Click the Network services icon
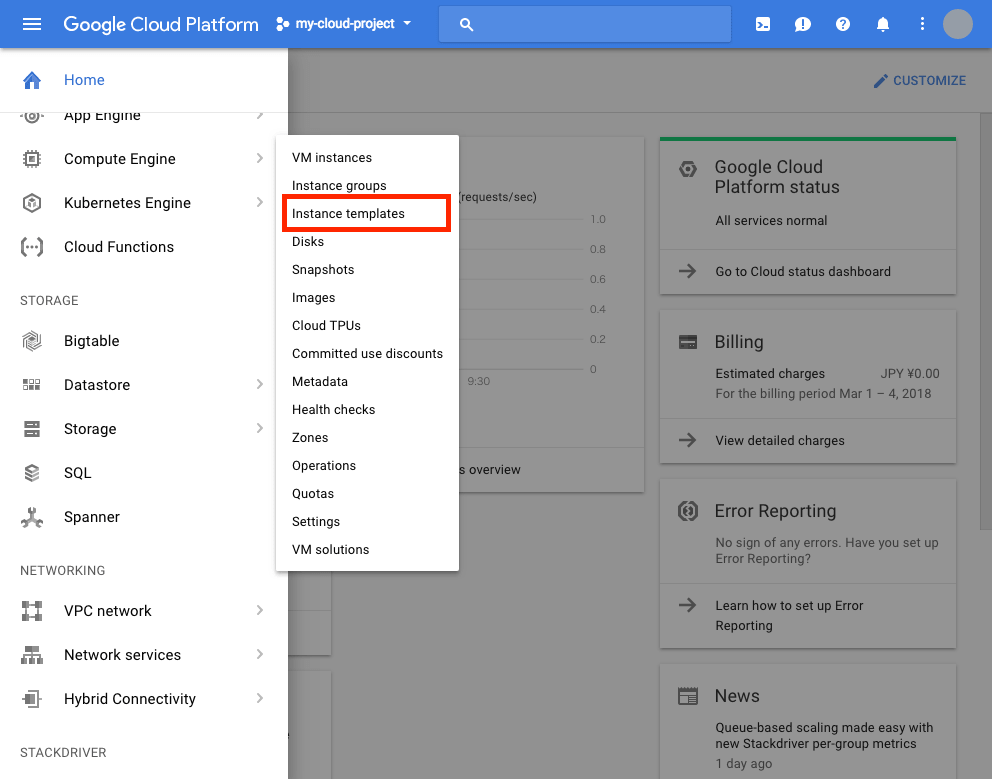 click(x=32, y=655)
